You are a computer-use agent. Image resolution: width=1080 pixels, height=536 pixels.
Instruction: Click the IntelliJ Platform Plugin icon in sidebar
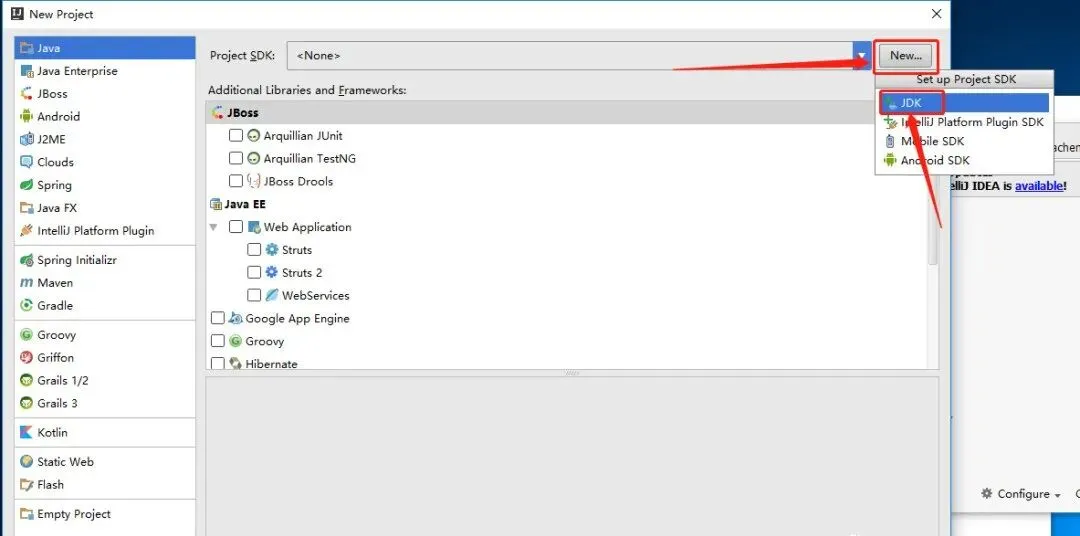[x=27, y=230]
